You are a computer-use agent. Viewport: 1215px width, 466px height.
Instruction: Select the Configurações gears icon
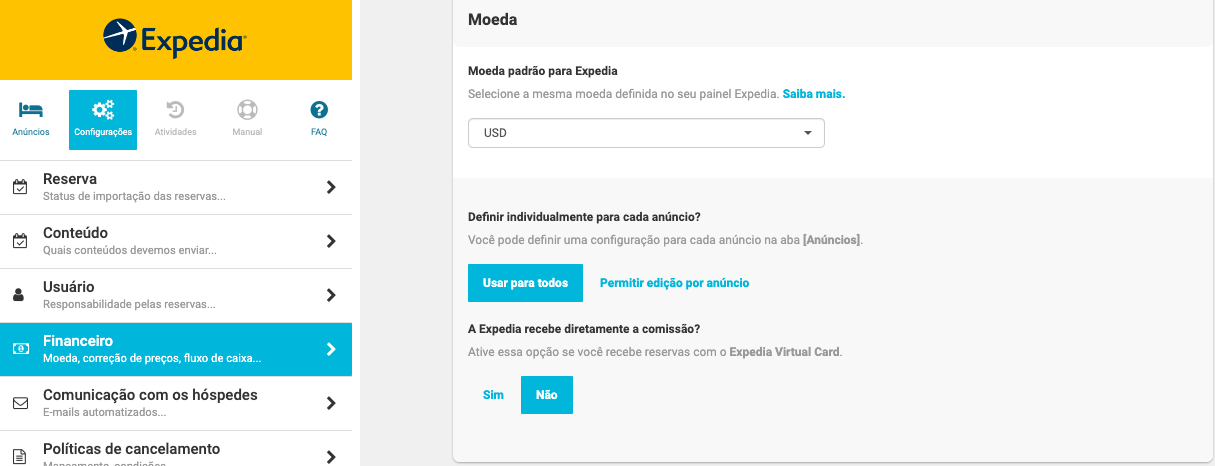pyautogui.click(x=103, y=109)
